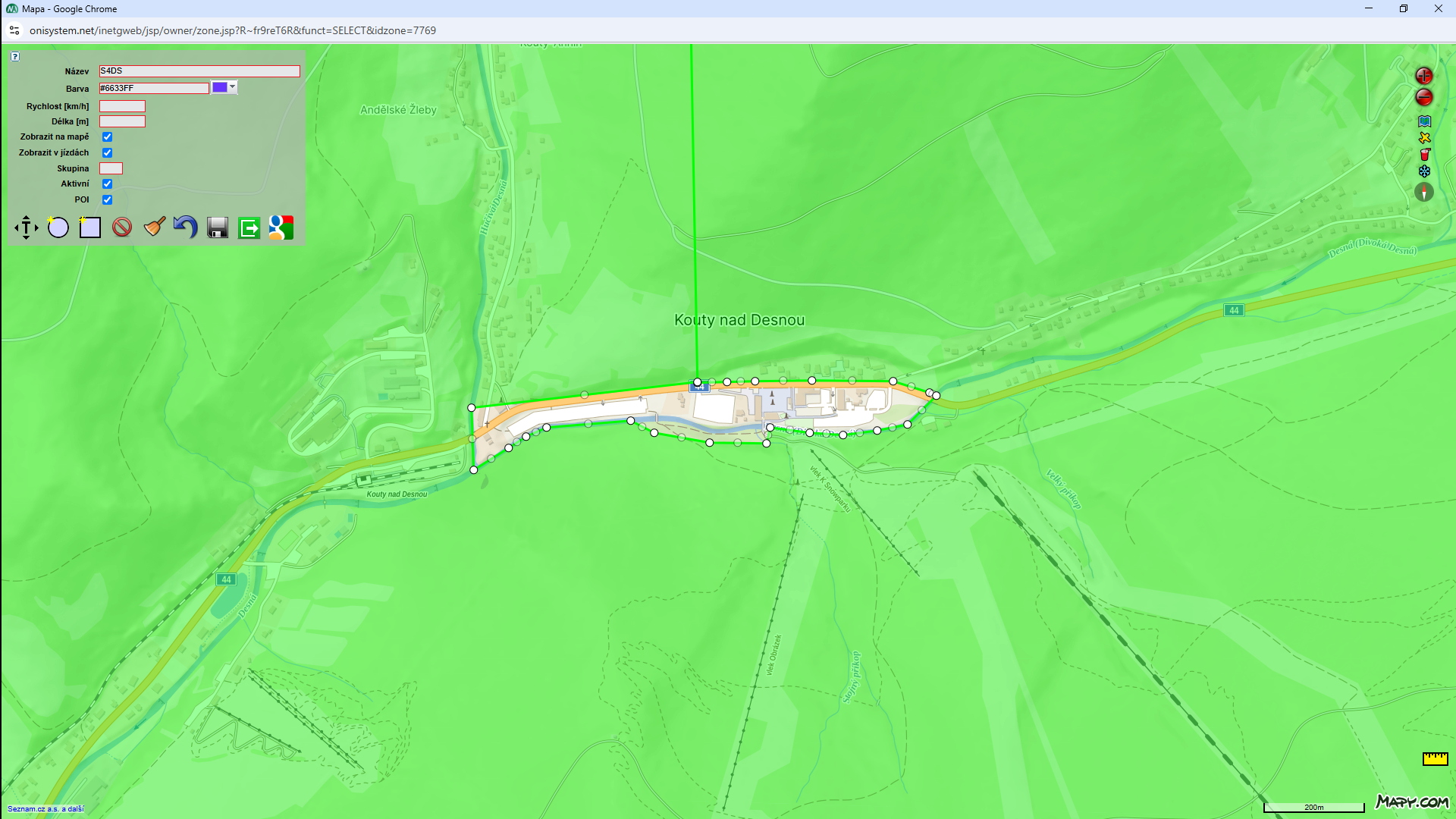The width and height of the screenshot is (1456, 819).
Task: Save the zone with the floppy disk icon
Action: click(x=218, y=227)
